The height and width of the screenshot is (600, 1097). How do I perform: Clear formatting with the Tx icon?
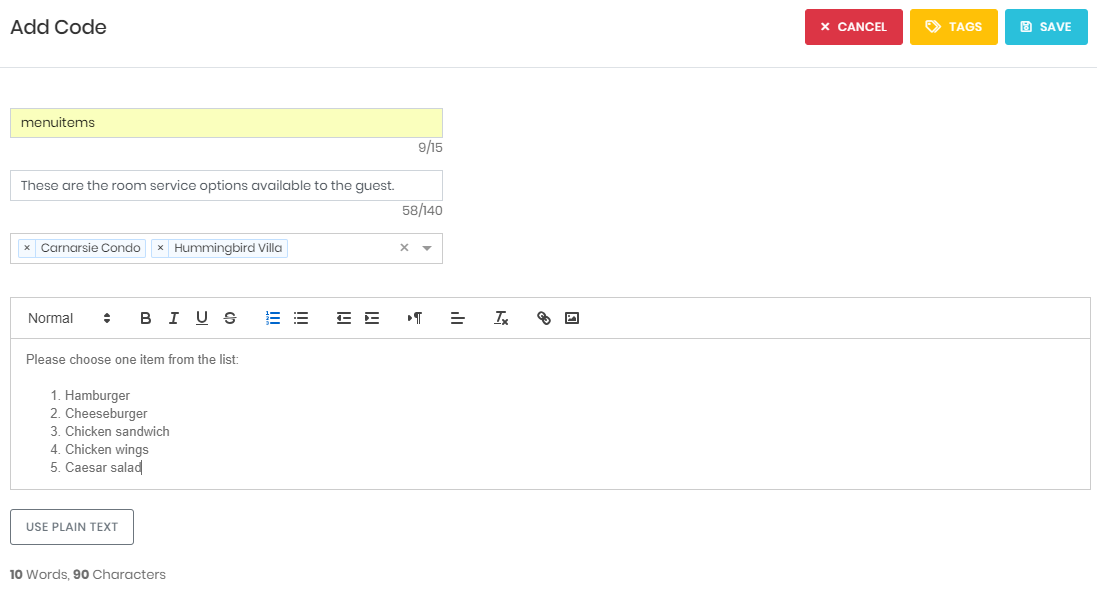pos(501,318)
